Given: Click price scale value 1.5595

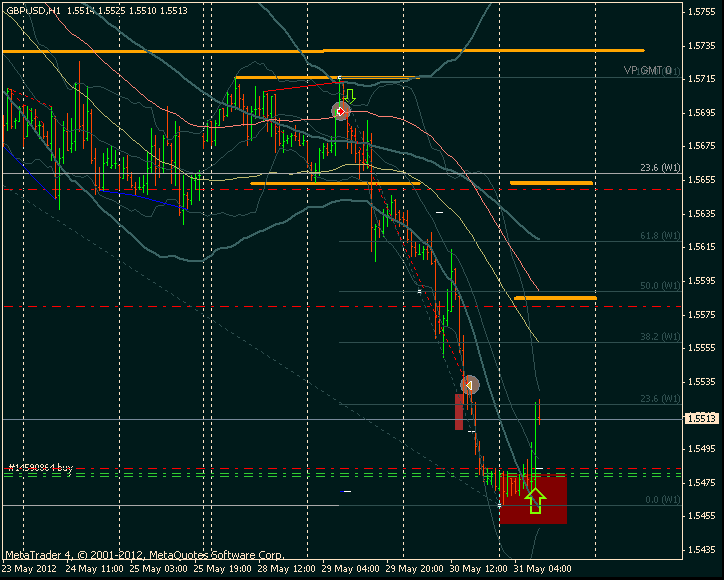Looking at the screenshot, I should pyautogui.click(x=701, y=280).
